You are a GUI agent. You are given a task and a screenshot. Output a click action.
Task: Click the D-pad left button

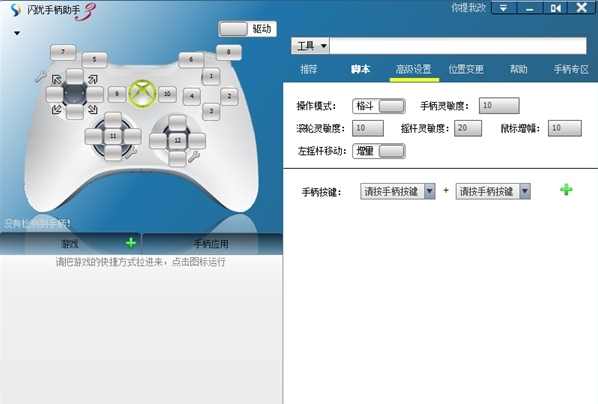[55, 95]
